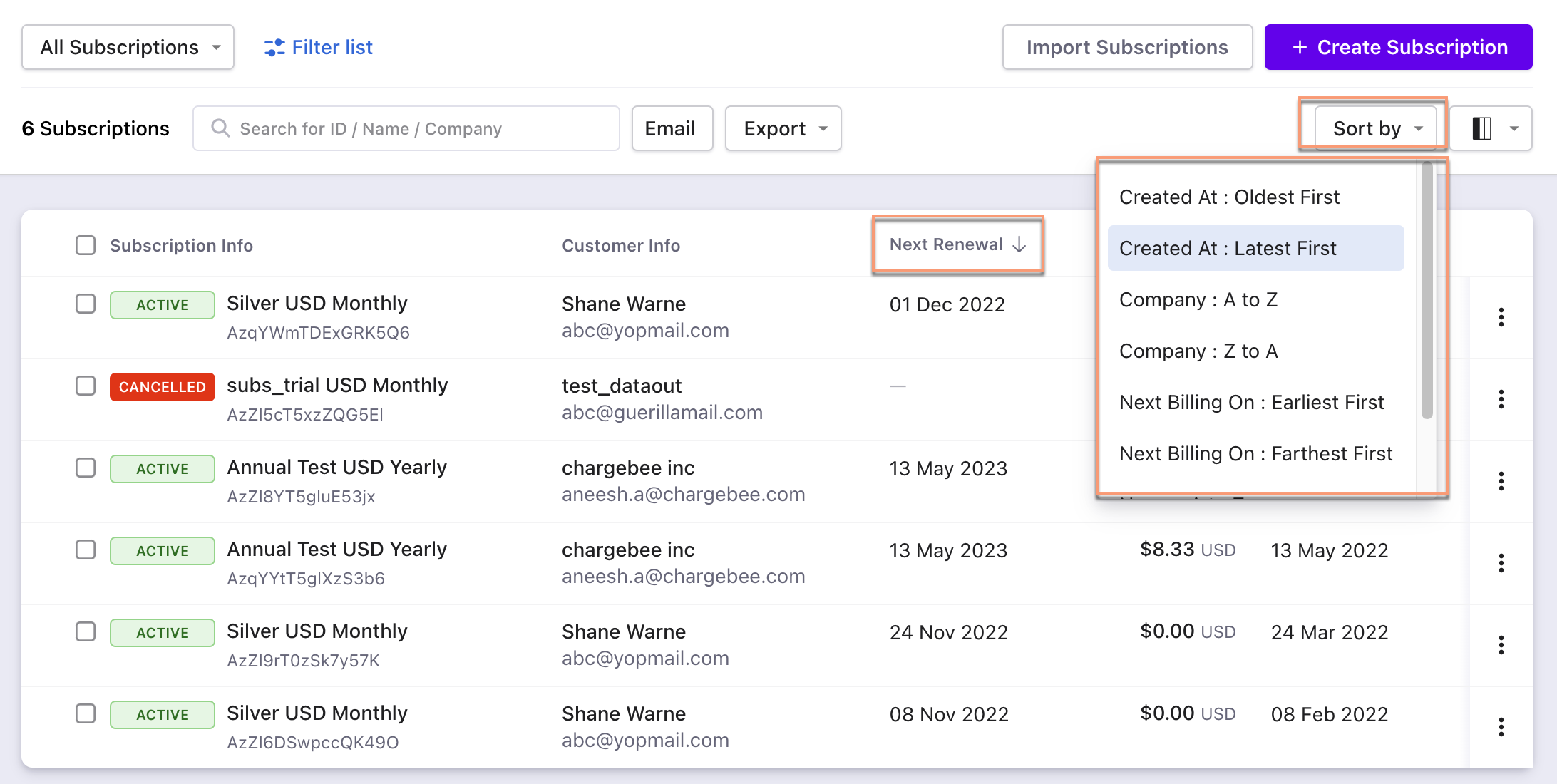Open kebab menu for cancelled subs_trial row

1501,399
